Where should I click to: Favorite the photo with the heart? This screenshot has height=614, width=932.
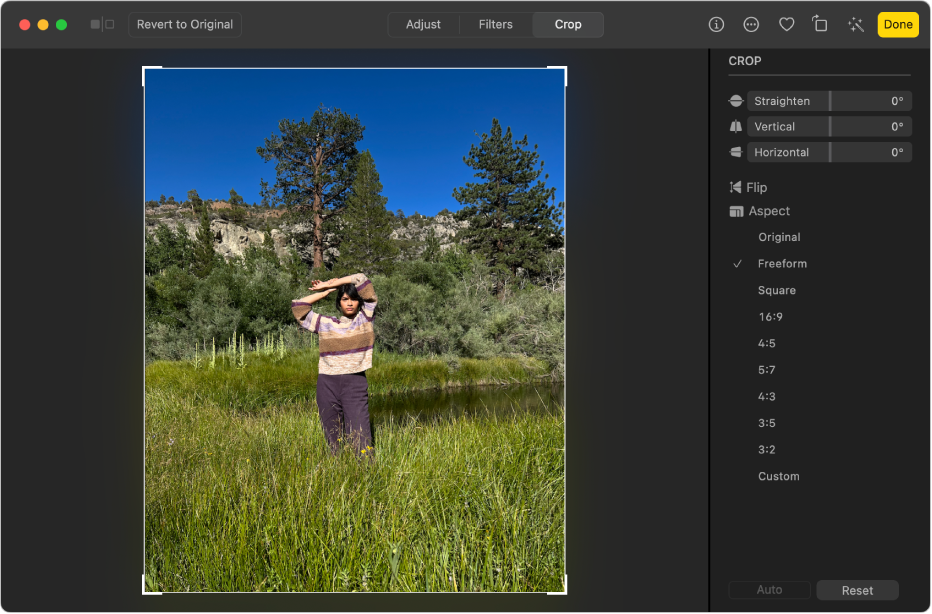(786, 24)
